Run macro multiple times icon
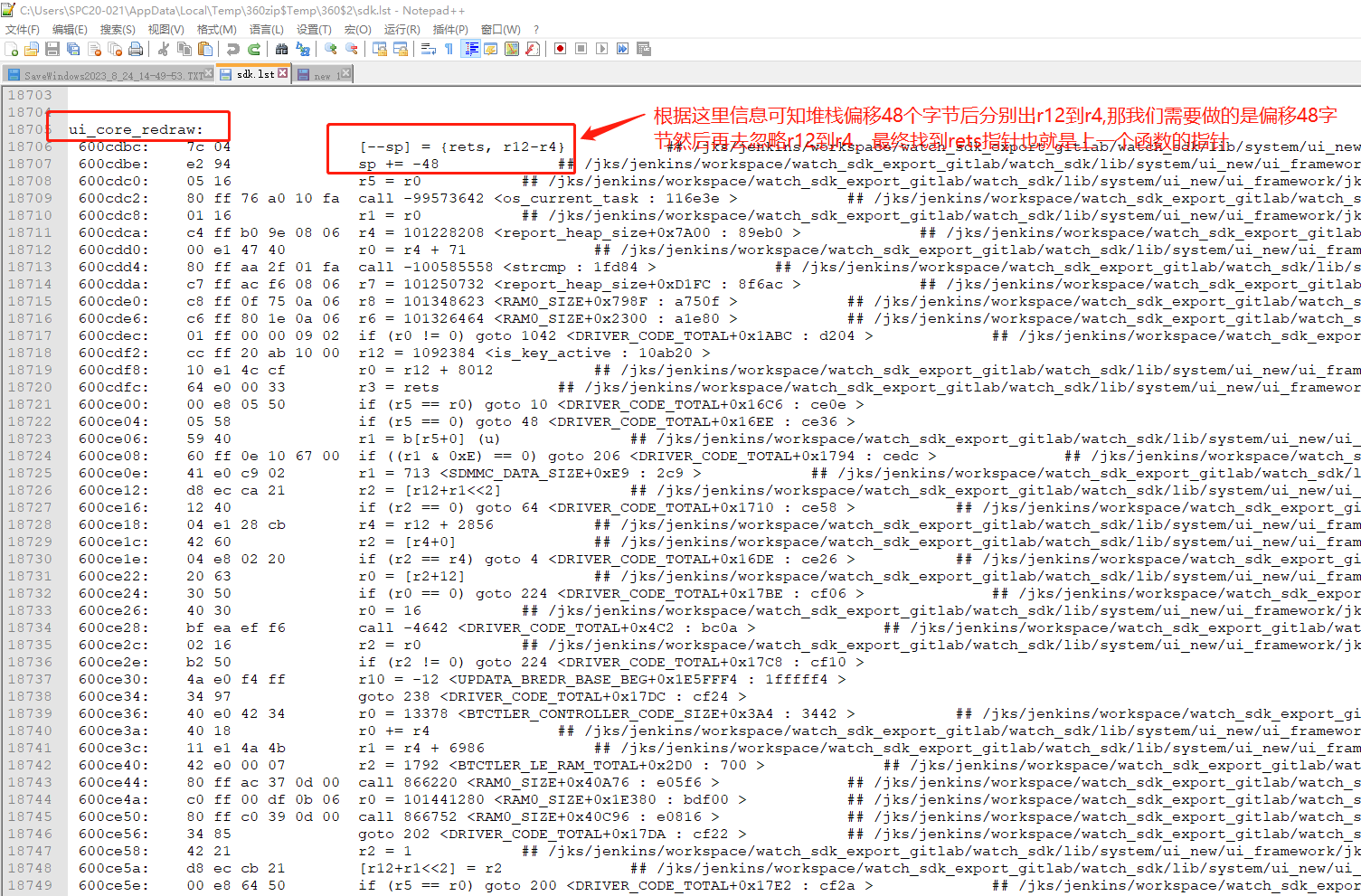 pyautogui.click(x=623, y=49)
